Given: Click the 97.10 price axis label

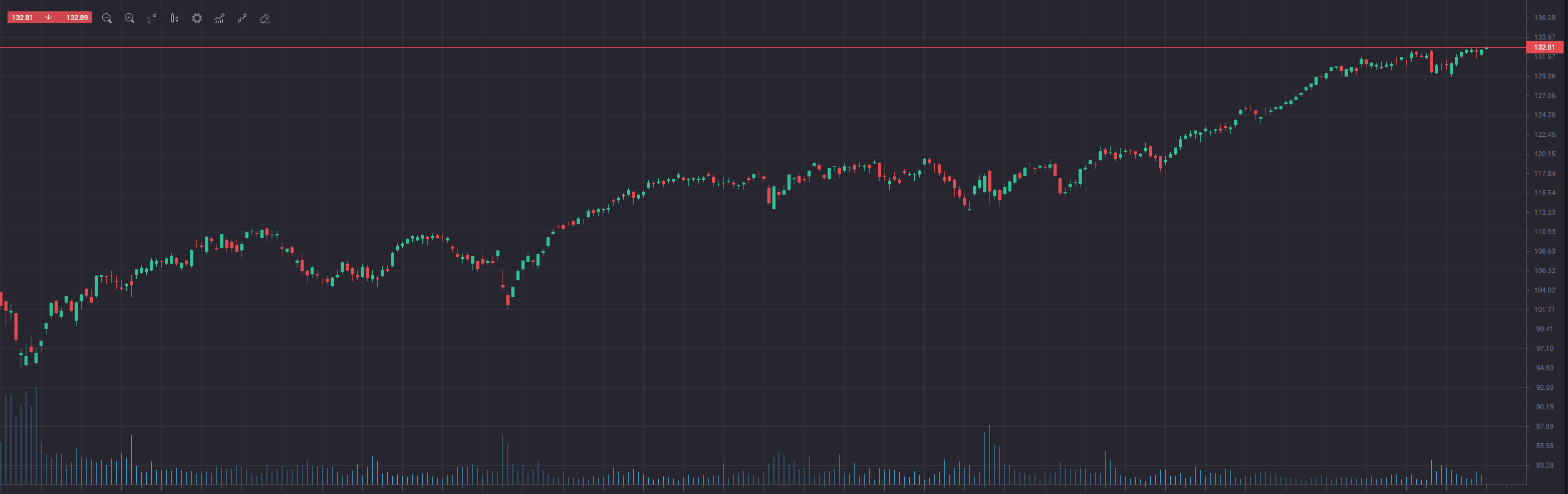Looking at the screenshot, I should (1544, 348).
